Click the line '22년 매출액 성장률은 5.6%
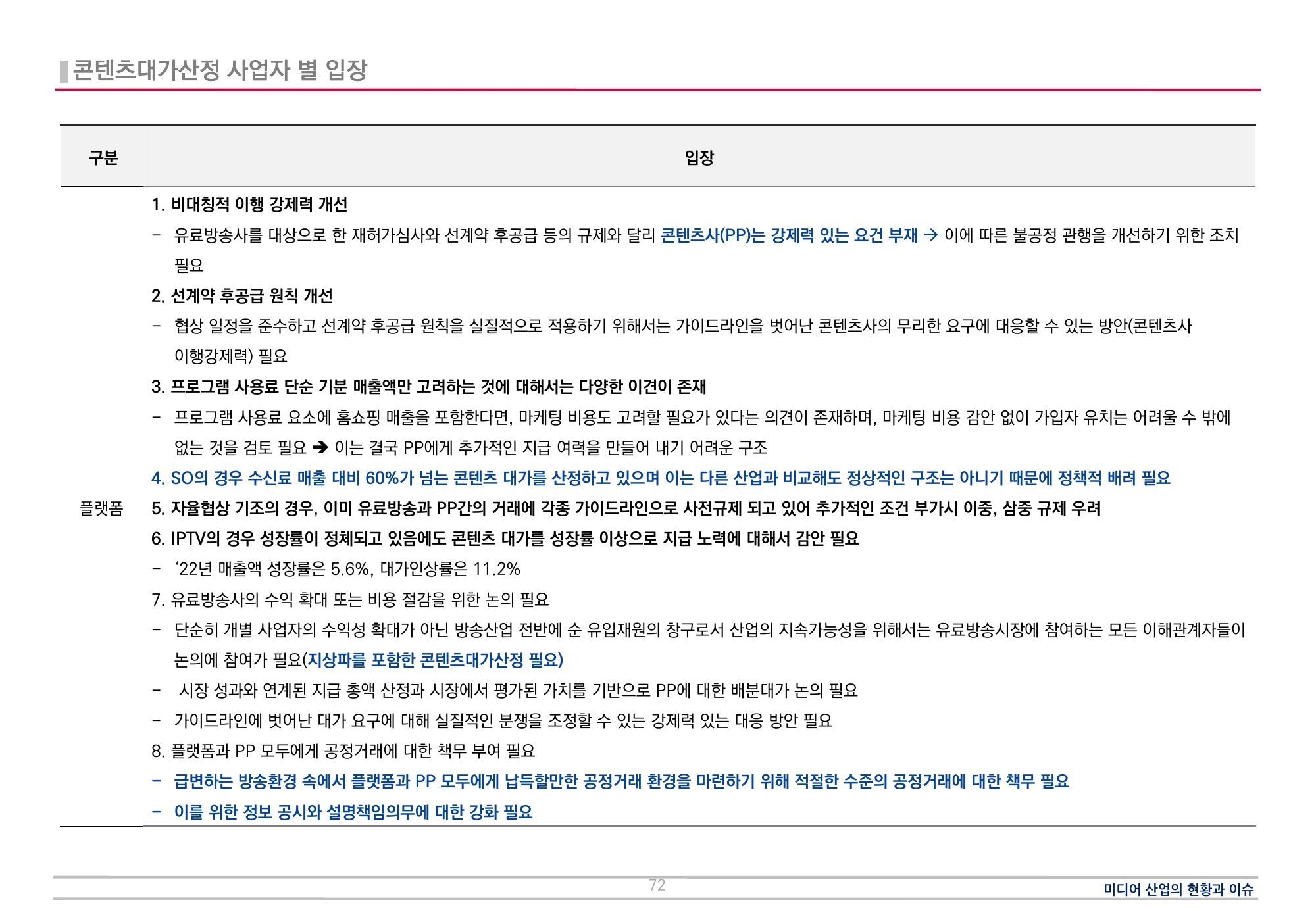 pos(347,569)
